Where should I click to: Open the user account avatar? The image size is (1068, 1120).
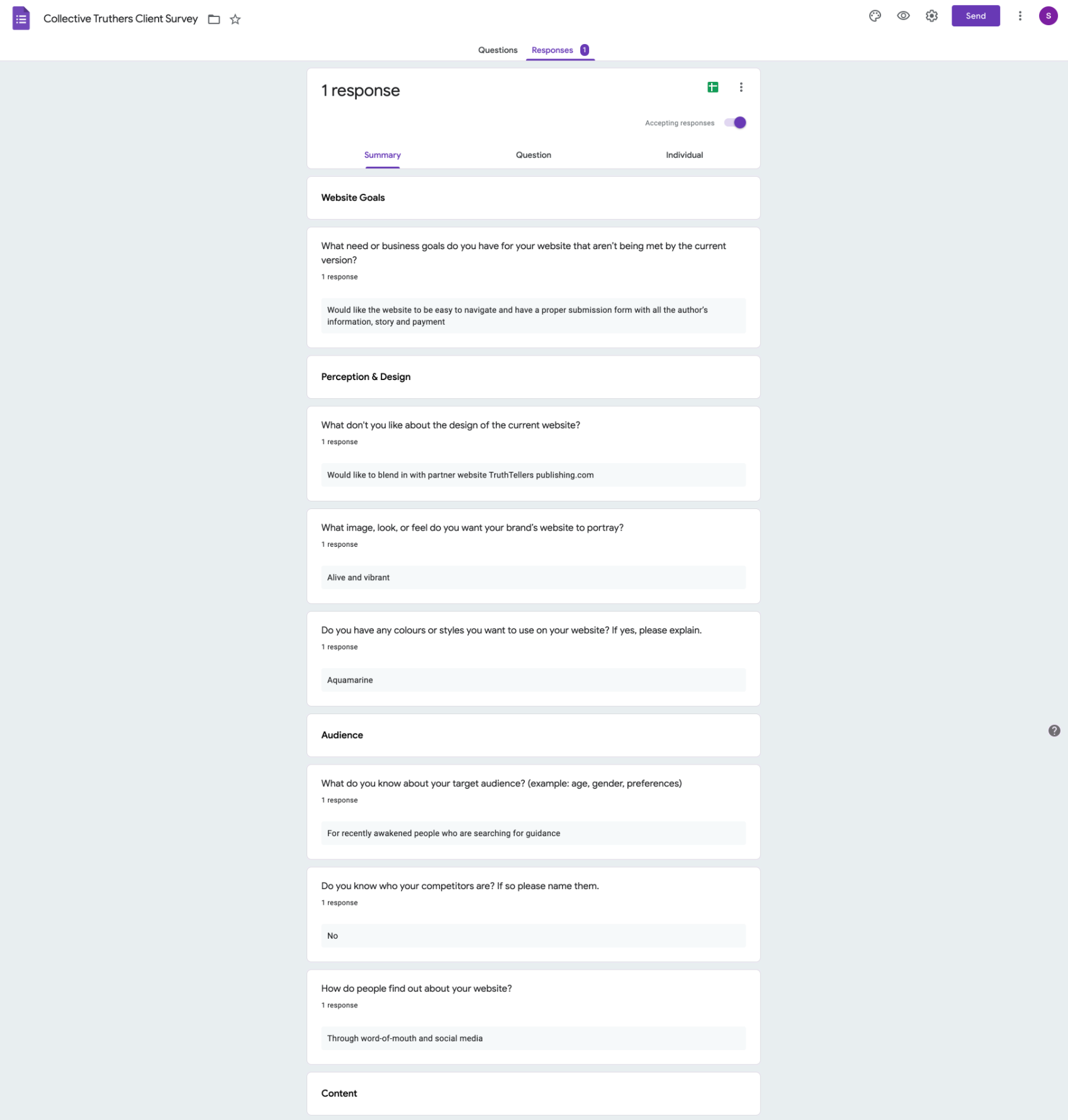pyautogui.click(x=1048, y=16)
